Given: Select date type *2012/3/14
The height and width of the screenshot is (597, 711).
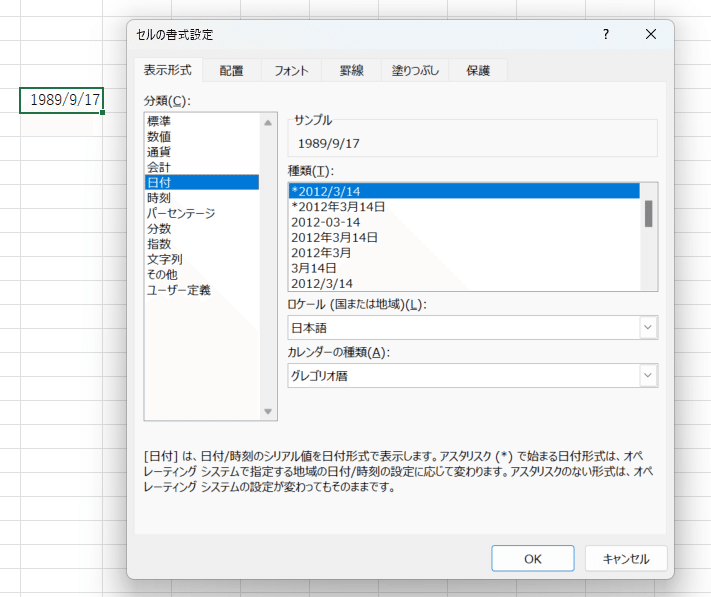Looking at the screenshot, I should [464, 191].
